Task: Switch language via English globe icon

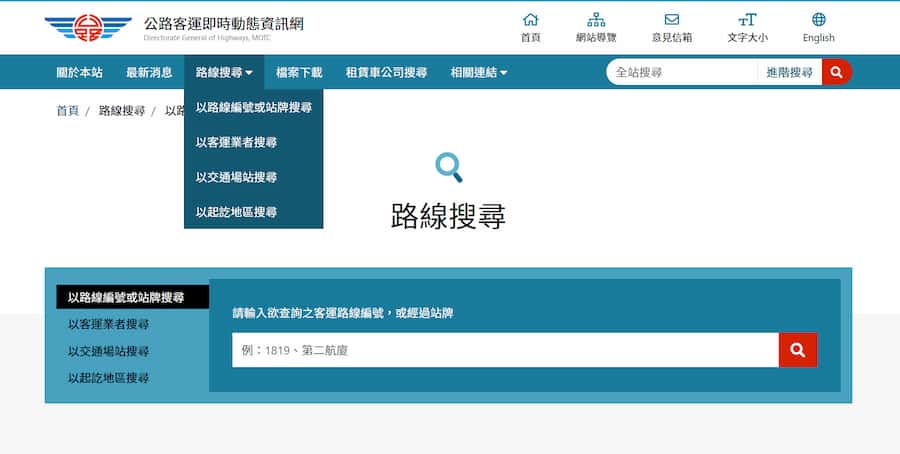Action: (818, 20)
